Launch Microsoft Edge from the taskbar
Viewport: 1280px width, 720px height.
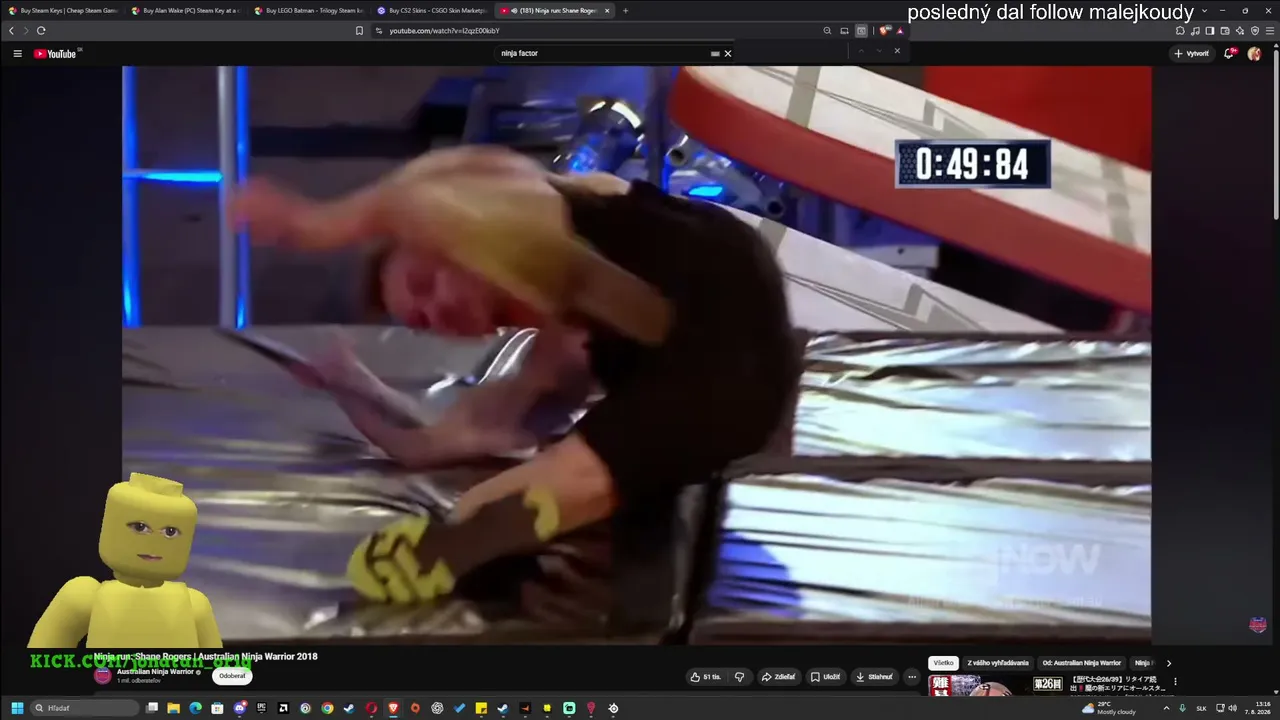click(x=196, y=708)
